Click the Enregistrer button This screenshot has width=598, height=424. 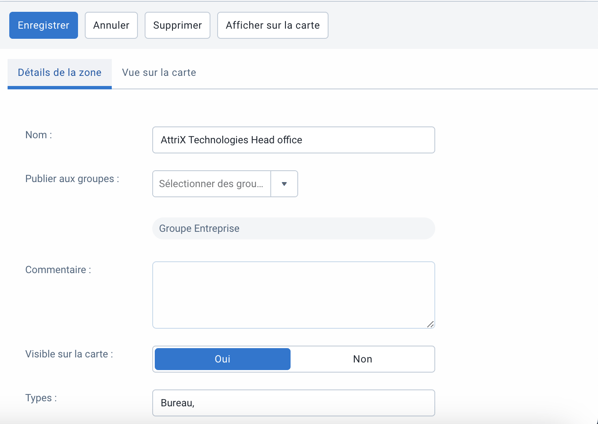pos(43,26)
